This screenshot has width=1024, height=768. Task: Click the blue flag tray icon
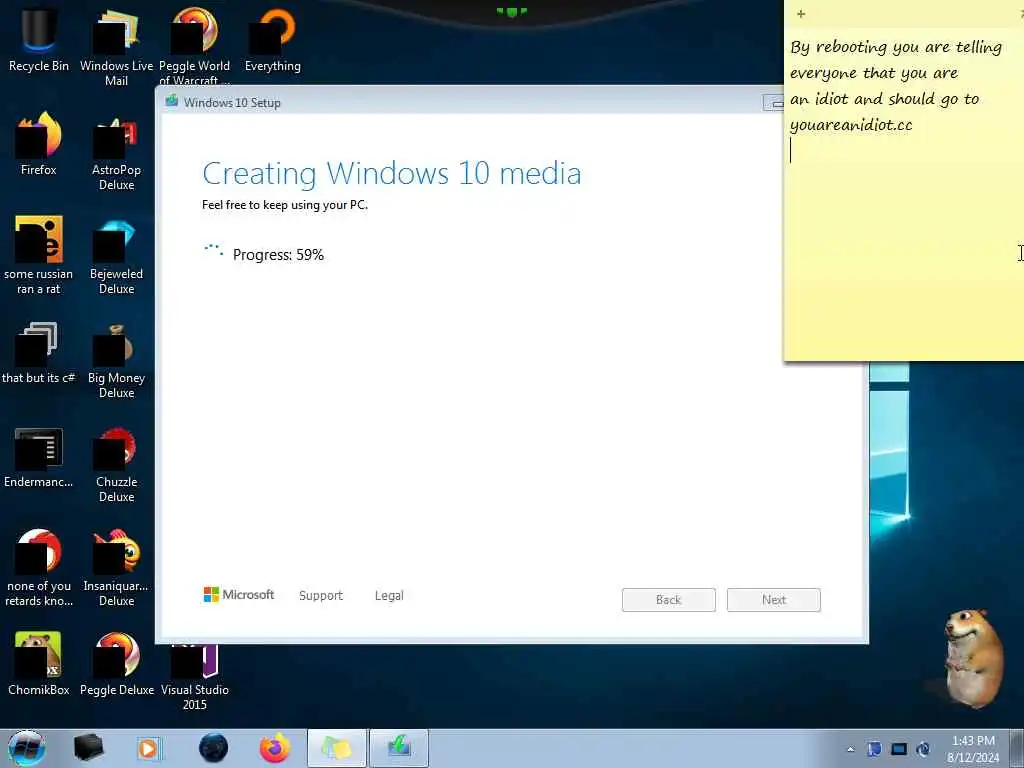coord(874,749)
